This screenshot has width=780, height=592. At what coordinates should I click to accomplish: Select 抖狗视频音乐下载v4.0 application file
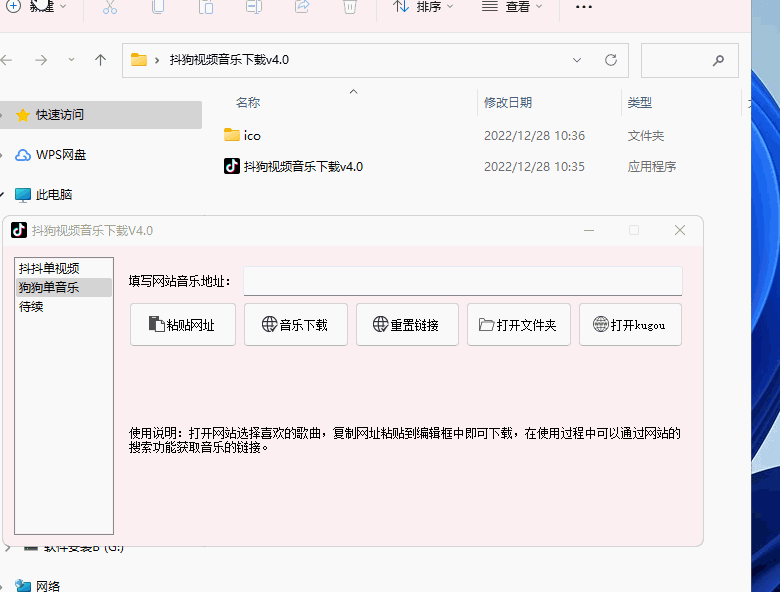303,166
